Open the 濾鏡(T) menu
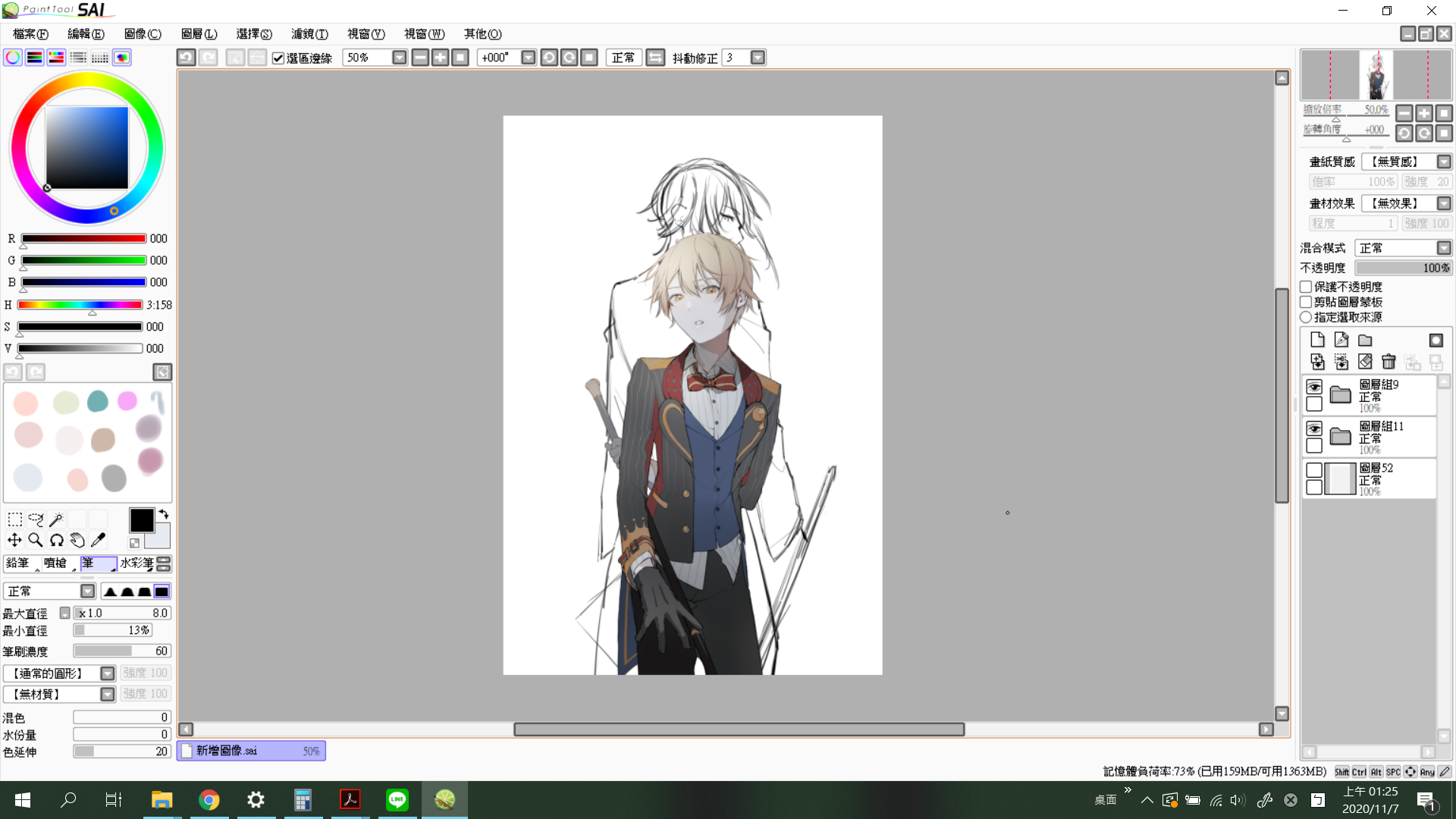 pyautogui.click(x=309, y=34)
